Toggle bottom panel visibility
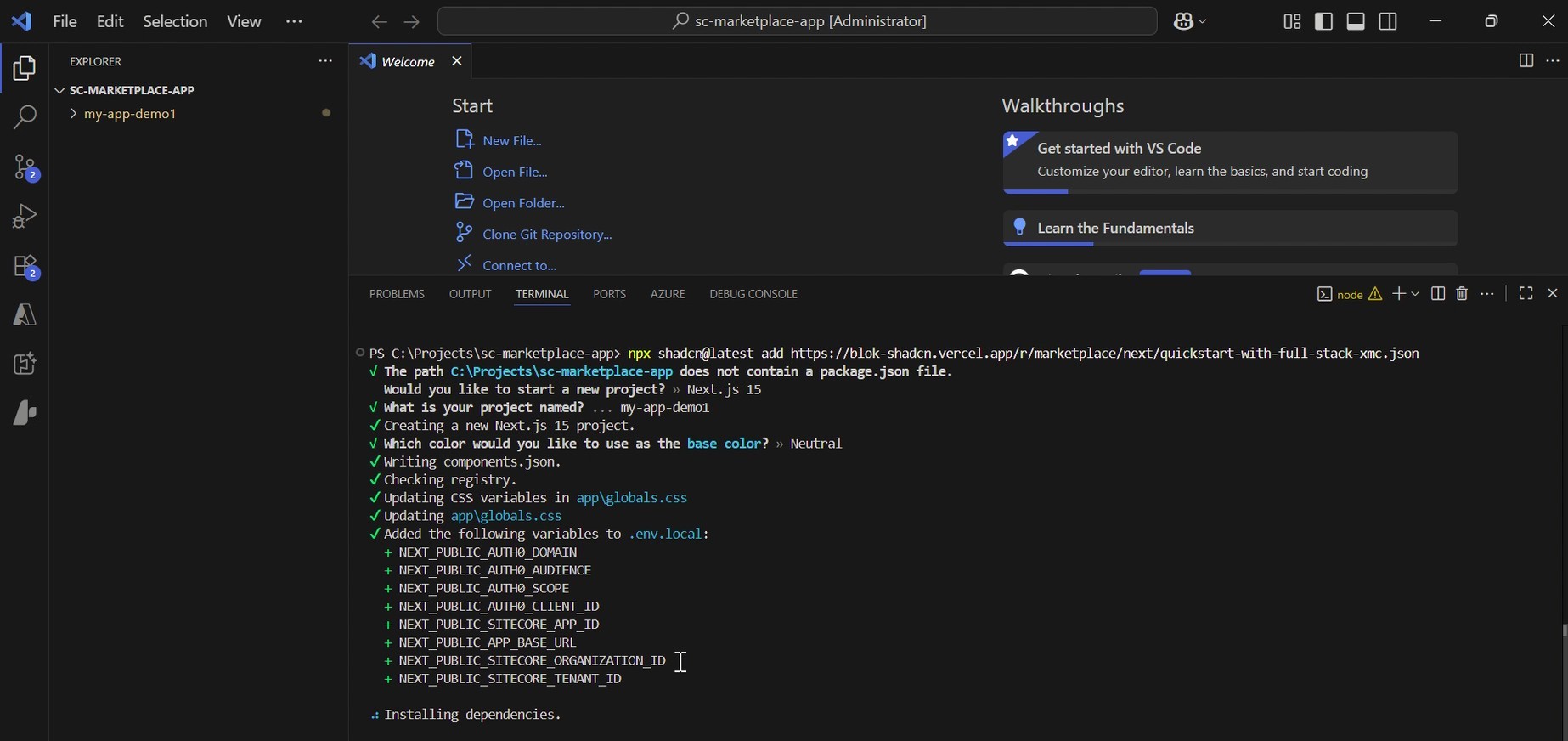 (x=1356, y=21)
